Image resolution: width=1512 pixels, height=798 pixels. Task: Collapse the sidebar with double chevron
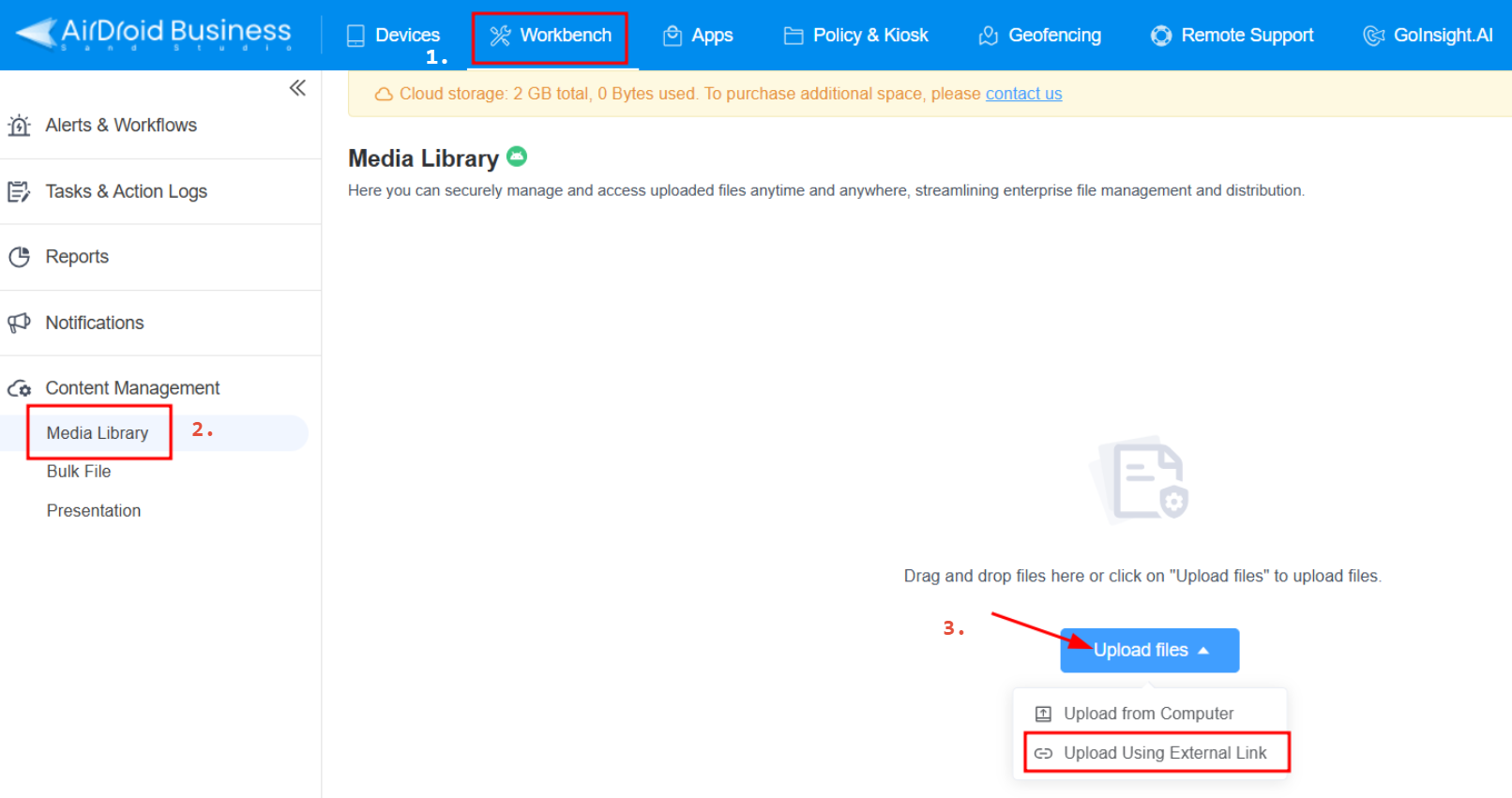coord(297,88)
